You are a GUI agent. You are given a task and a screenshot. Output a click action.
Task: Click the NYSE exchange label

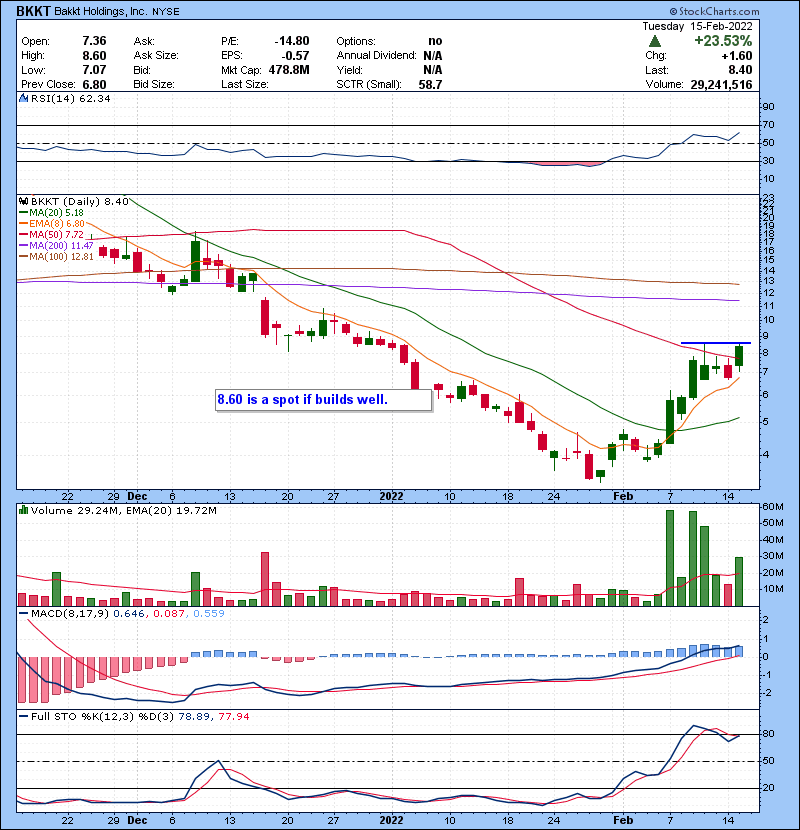(x=166, y=12)
